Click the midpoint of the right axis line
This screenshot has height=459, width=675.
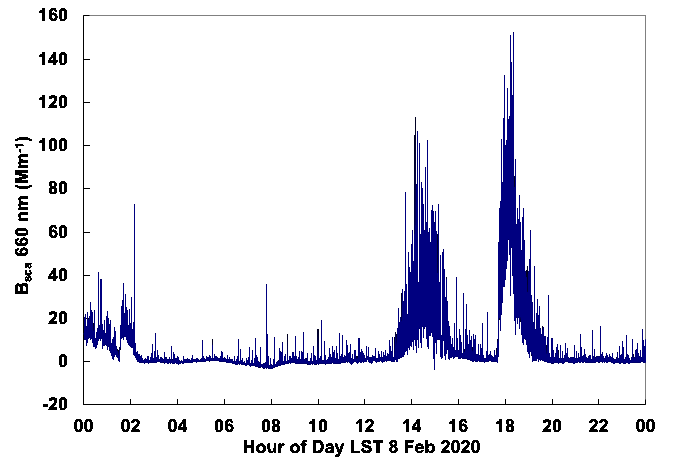pyautogui.click(x=645, y=207)
